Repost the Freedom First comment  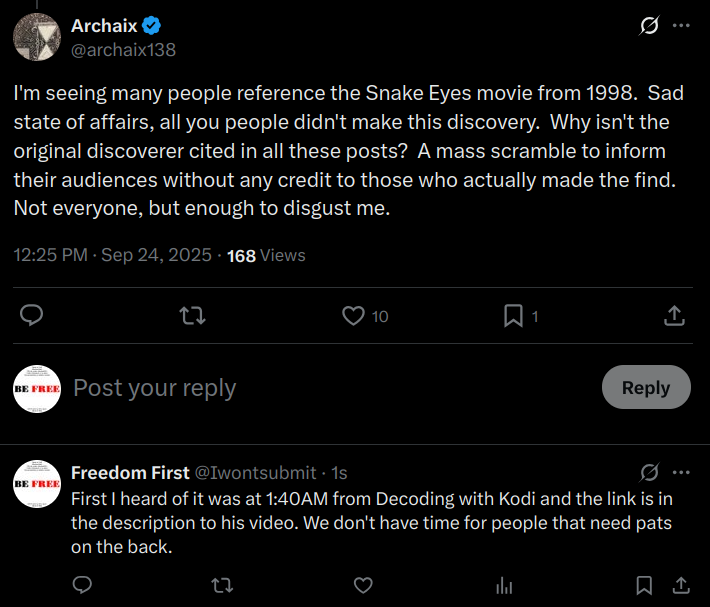click(x=223, y=585)
